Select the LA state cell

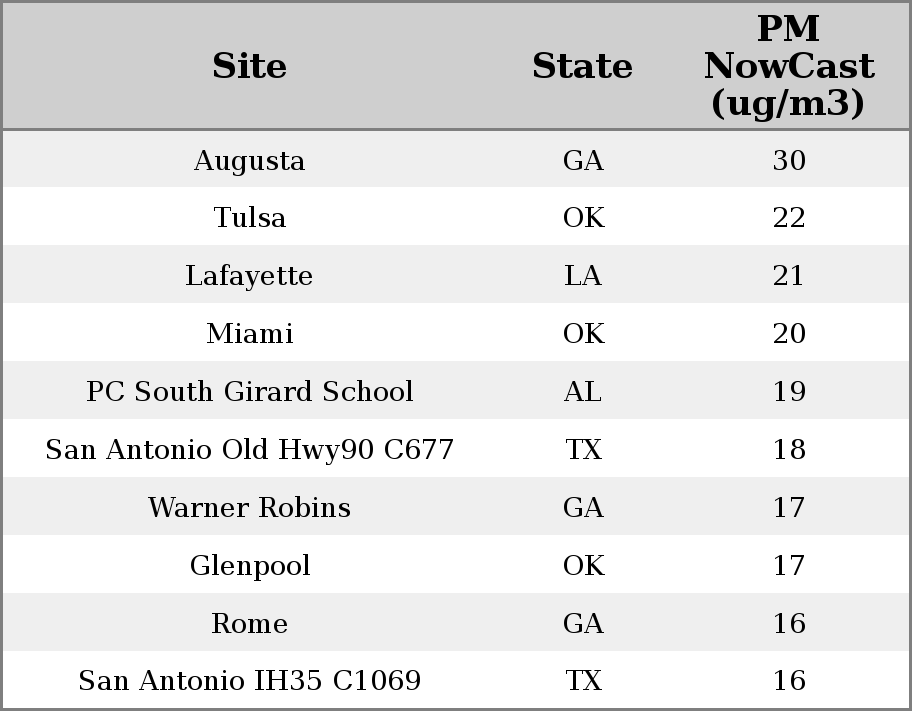(582, 276)
